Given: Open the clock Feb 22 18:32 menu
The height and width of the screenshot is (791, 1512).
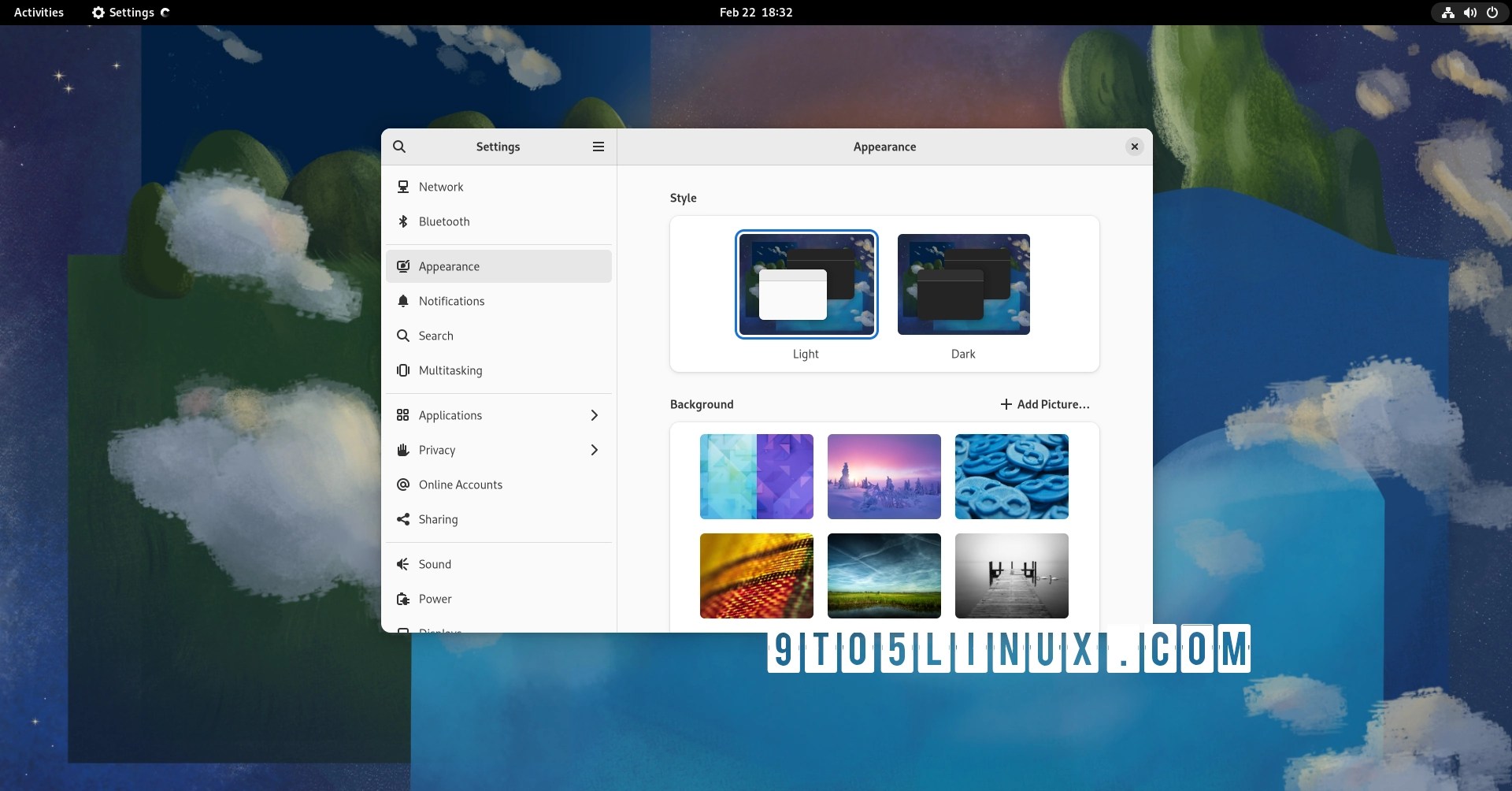Looking at the screenshot, I should pos(756,13).
